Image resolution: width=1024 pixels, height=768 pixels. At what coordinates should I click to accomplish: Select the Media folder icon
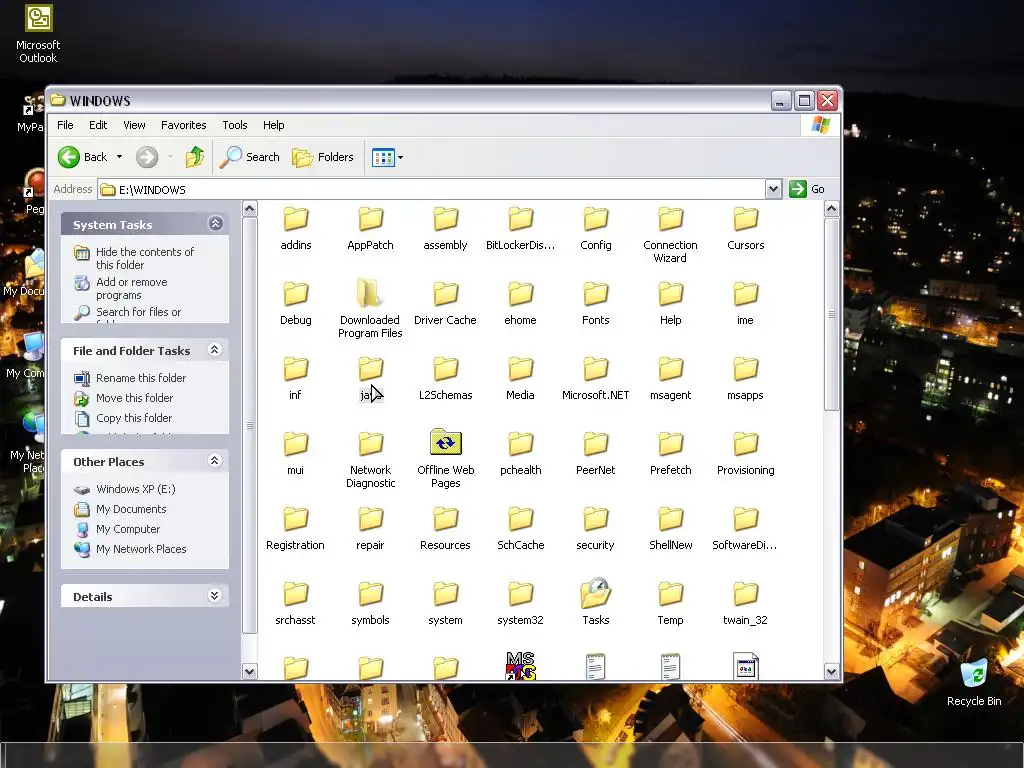520,369
